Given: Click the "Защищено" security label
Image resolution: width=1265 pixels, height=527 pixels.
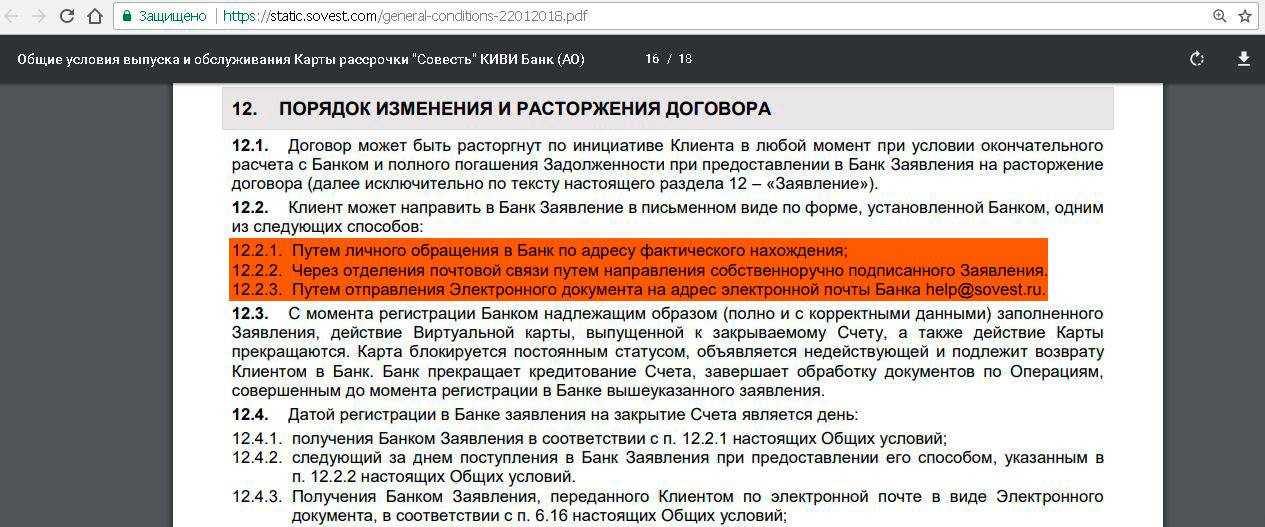Looking at the screenshot, I should click(x=172, y=16).
